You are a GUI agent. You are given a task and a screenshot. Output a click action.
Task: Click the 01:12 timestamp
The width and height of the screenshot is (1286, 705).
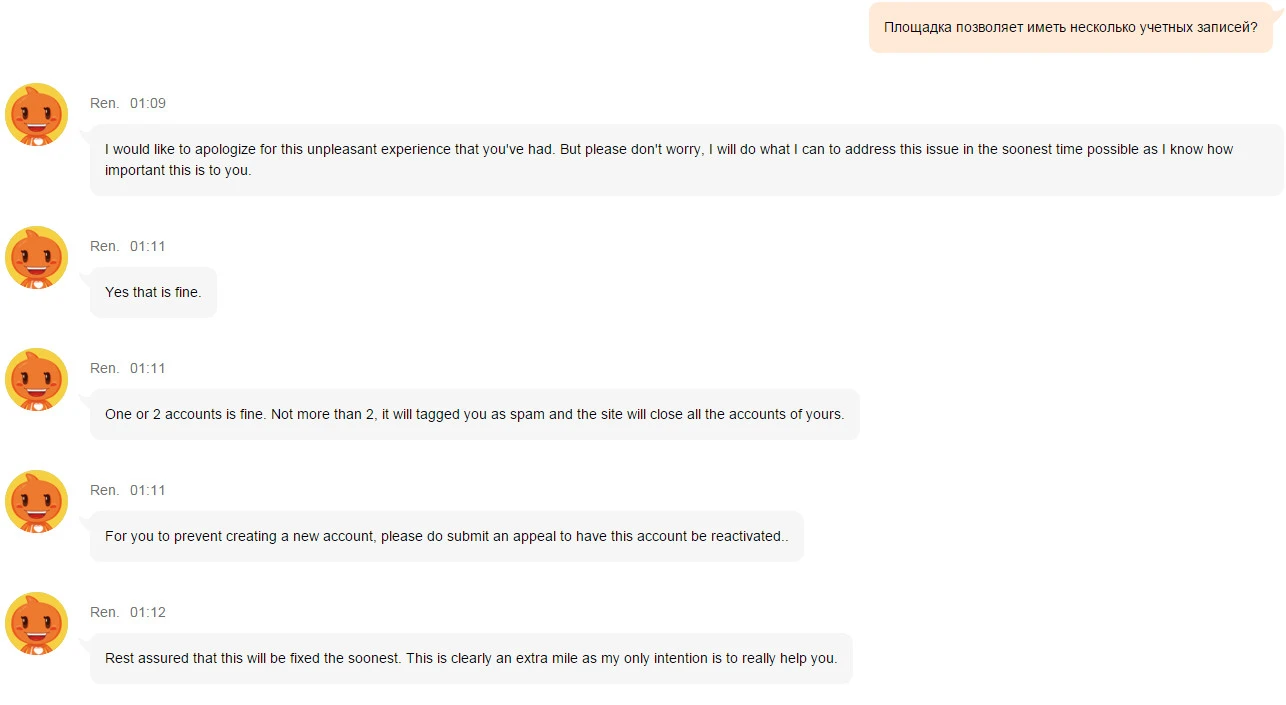148,612
